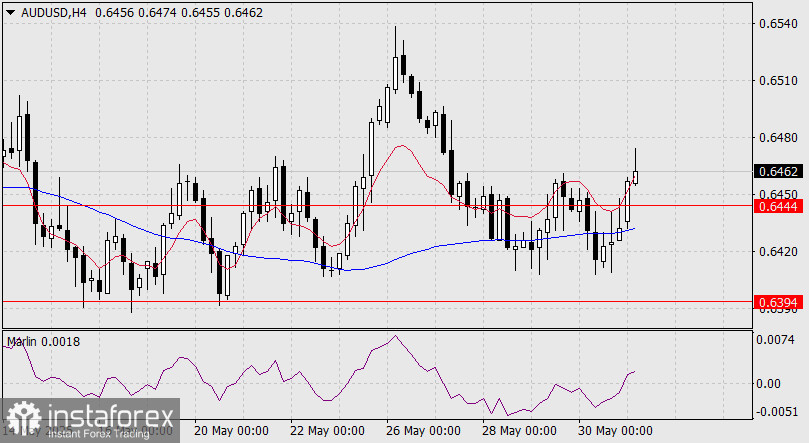The image size is (809, 443).
Task: Select the OHLC values 0.6456 0.6474 0.6455 0.6462
Action: pos(179,13)
